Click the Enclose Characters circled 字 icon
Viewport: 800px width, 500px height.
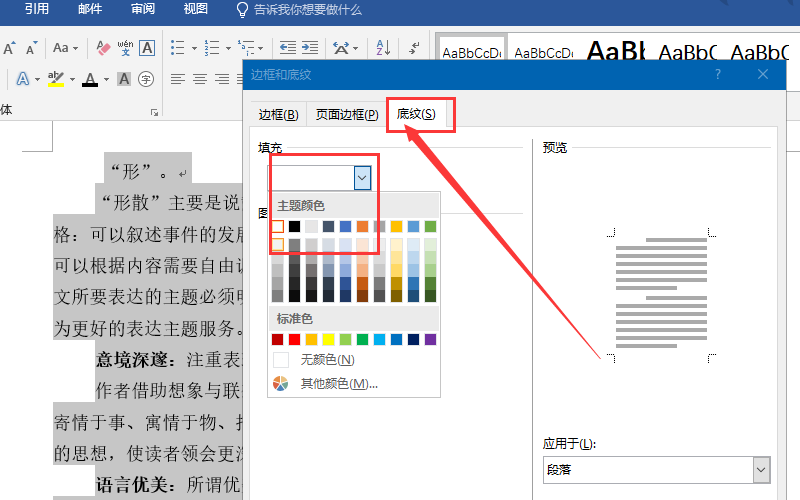tap(146, 79)
